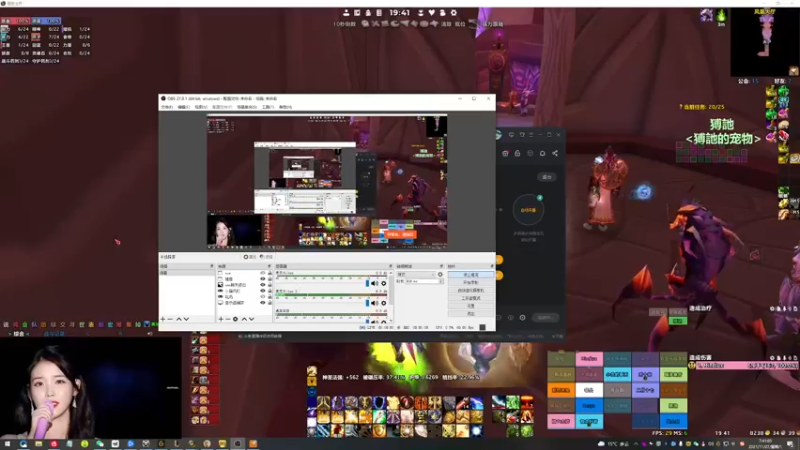Image resolution: width=800 pixels, height=450 pixels.
Task: Open the View menu in OBS
Action: pos(201,107)
